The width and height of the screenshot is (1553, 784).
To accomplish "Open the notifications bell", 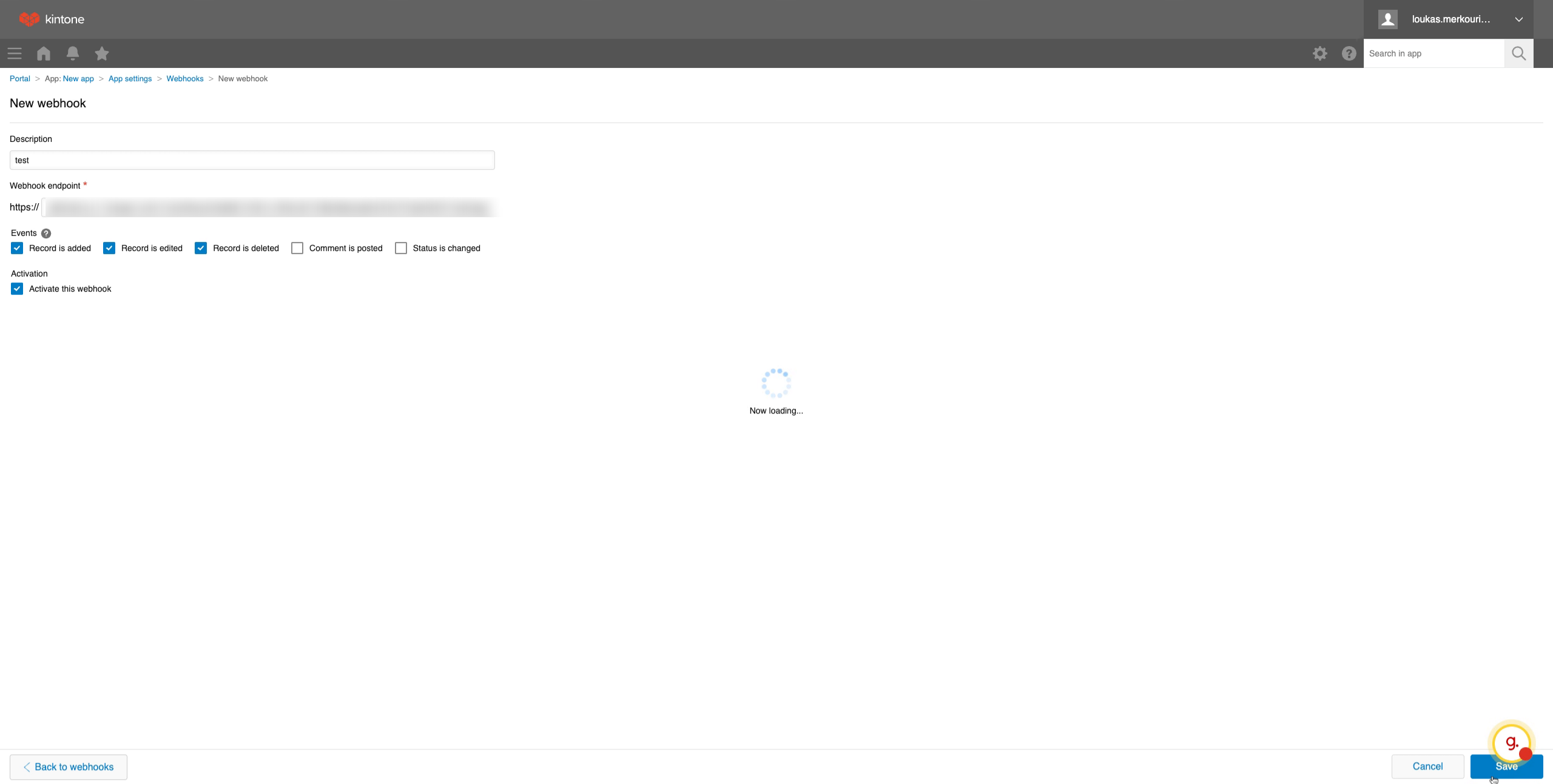I will point(73,53).
